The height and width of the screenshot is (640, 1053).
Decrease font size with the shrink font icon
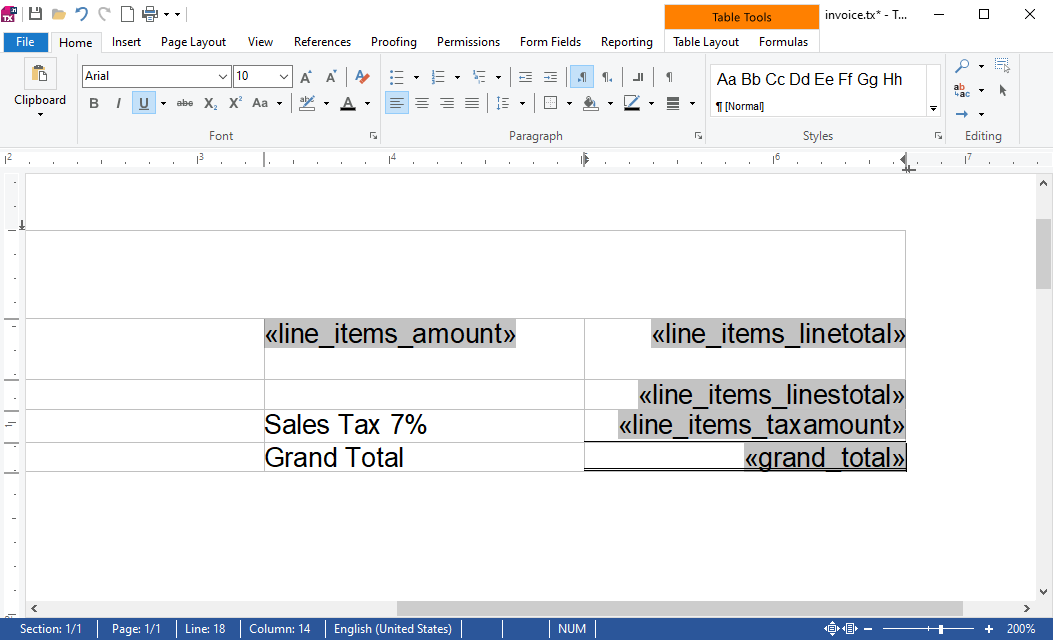point(330,77)
